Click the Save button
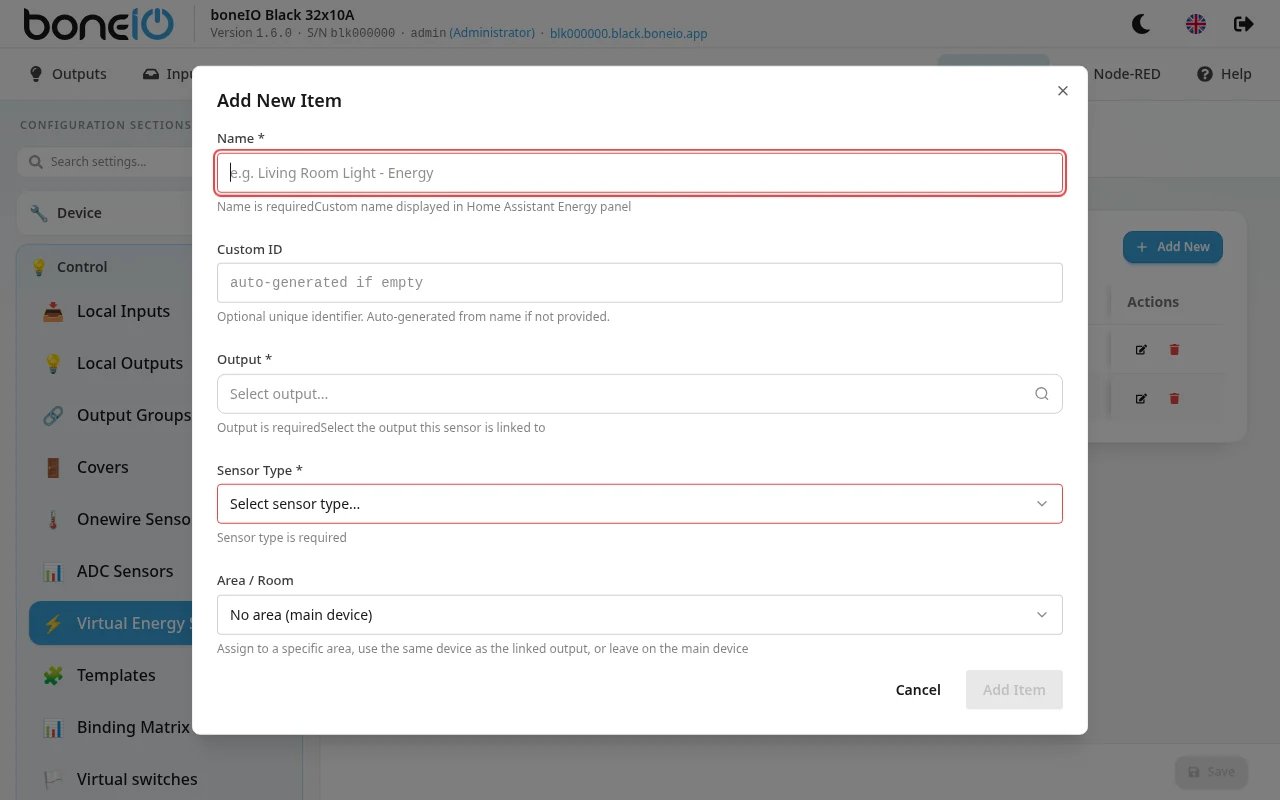Screen dimensions: 1280x800 pyautogui.click(x=1211, y=772)
